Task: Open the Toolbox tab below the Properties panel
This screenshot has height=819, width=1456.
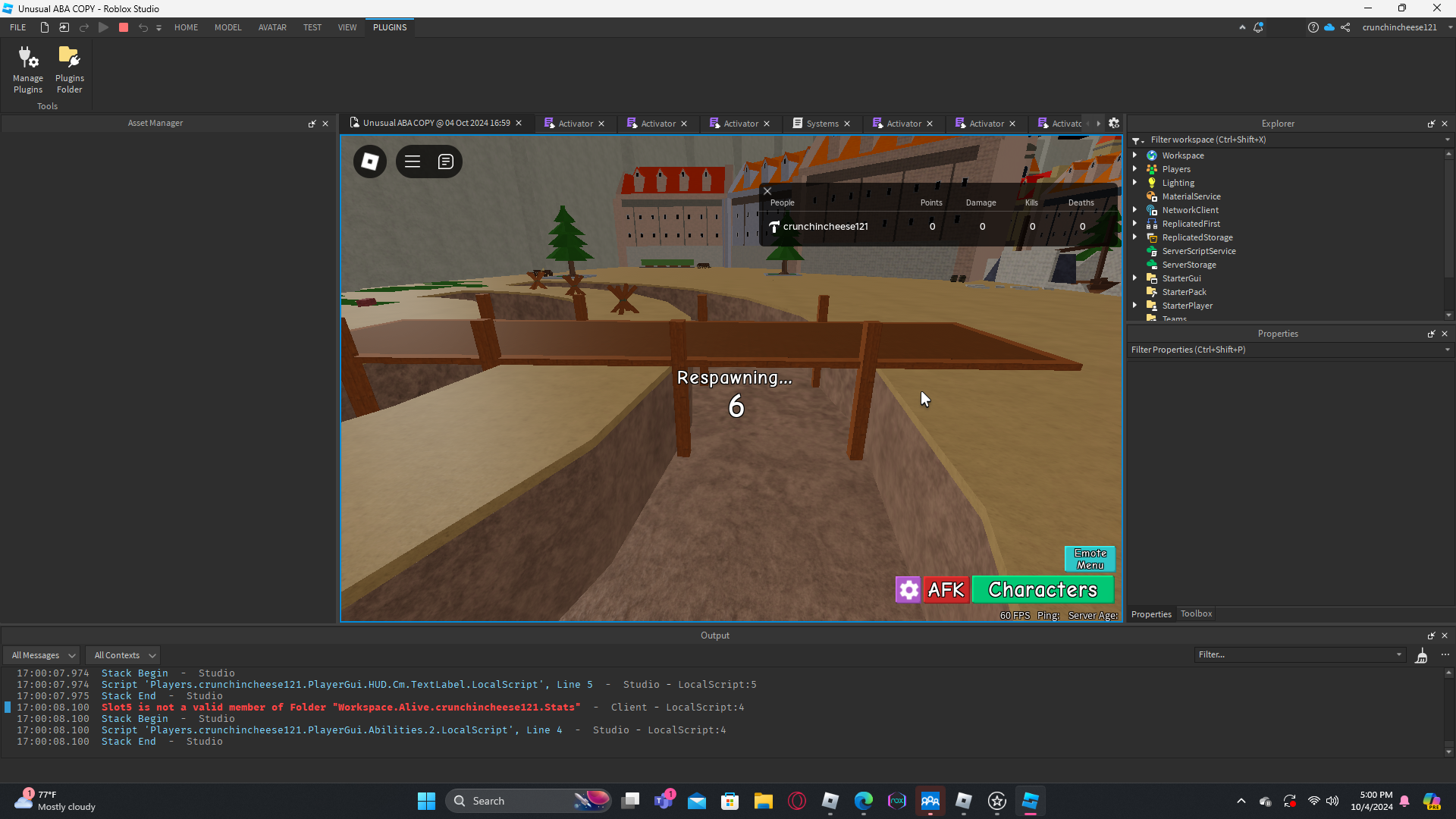Action: (1196, 614)
